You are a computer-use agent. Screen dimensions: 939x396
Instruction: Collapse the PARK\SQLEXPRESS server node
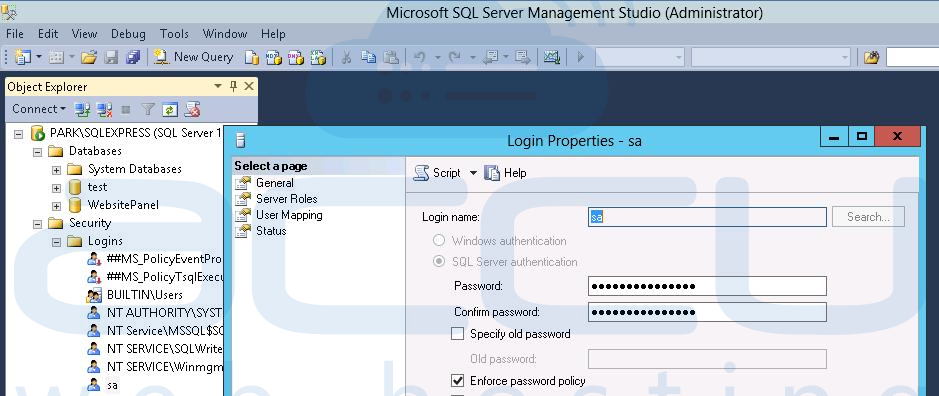19,134
